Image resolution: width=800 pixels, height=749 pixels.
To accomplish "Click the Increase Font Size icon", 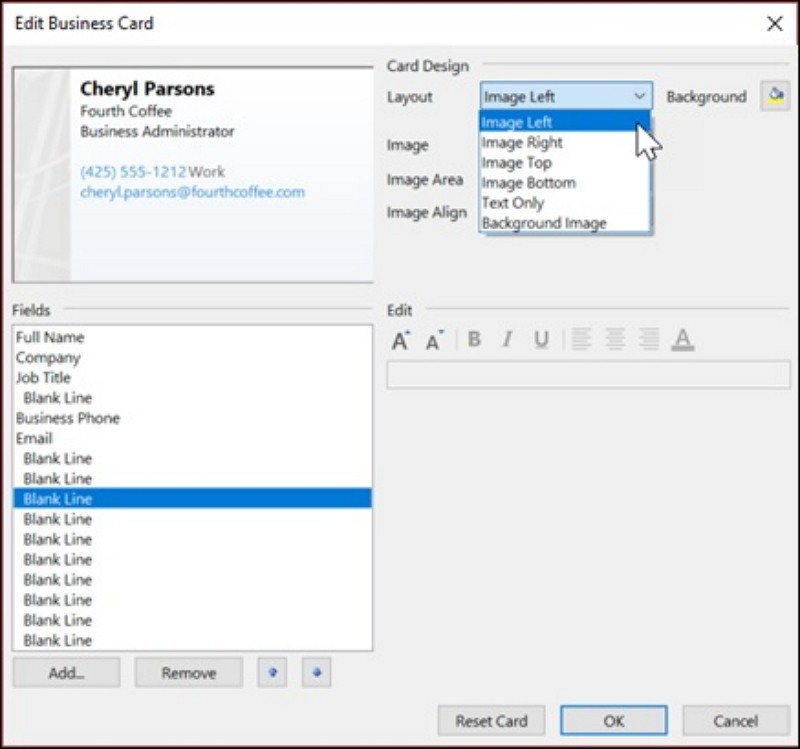I will [x=401, y=340].
